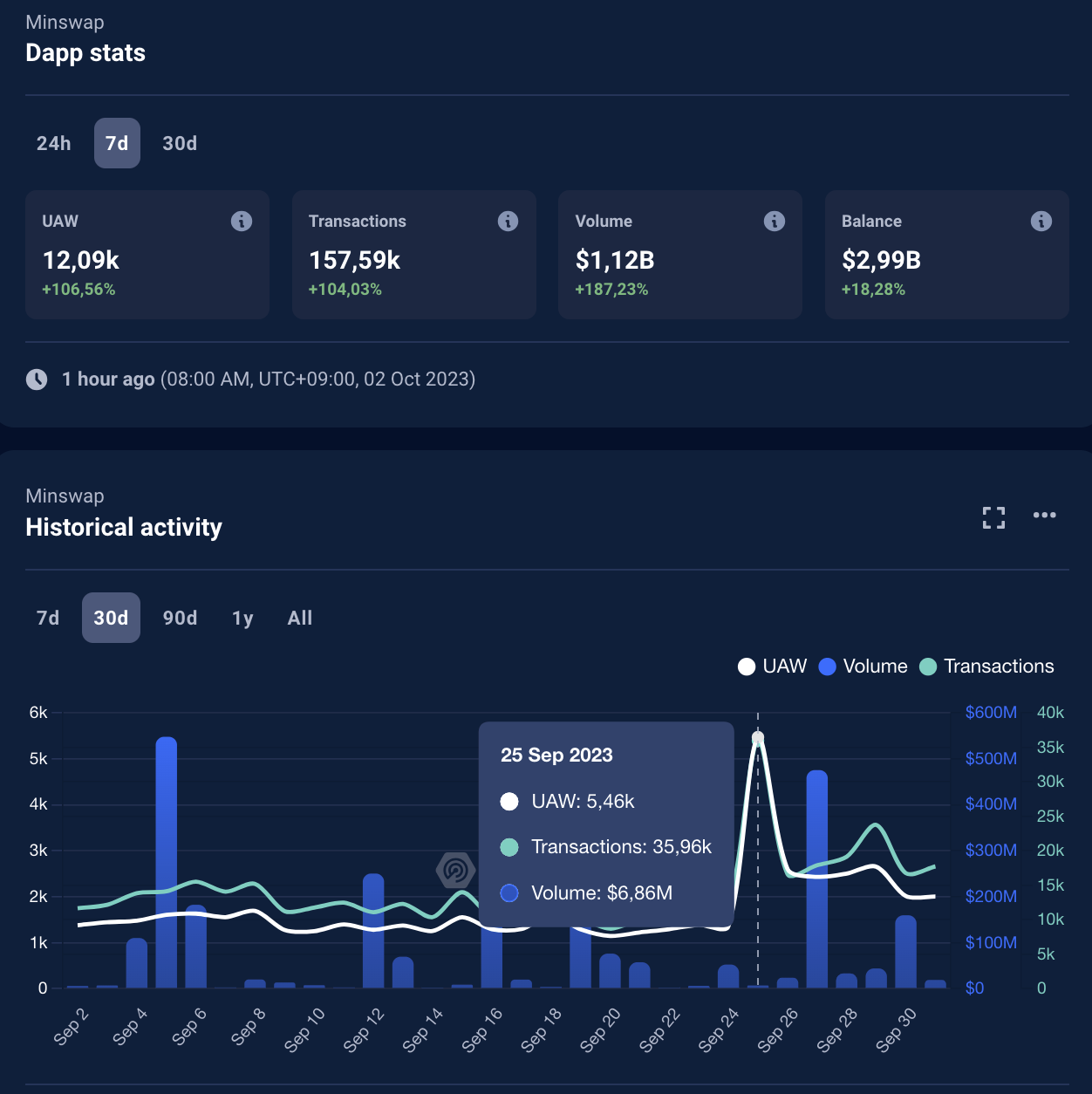Click the '1 hour ago' timestamp text

[108, 379]
